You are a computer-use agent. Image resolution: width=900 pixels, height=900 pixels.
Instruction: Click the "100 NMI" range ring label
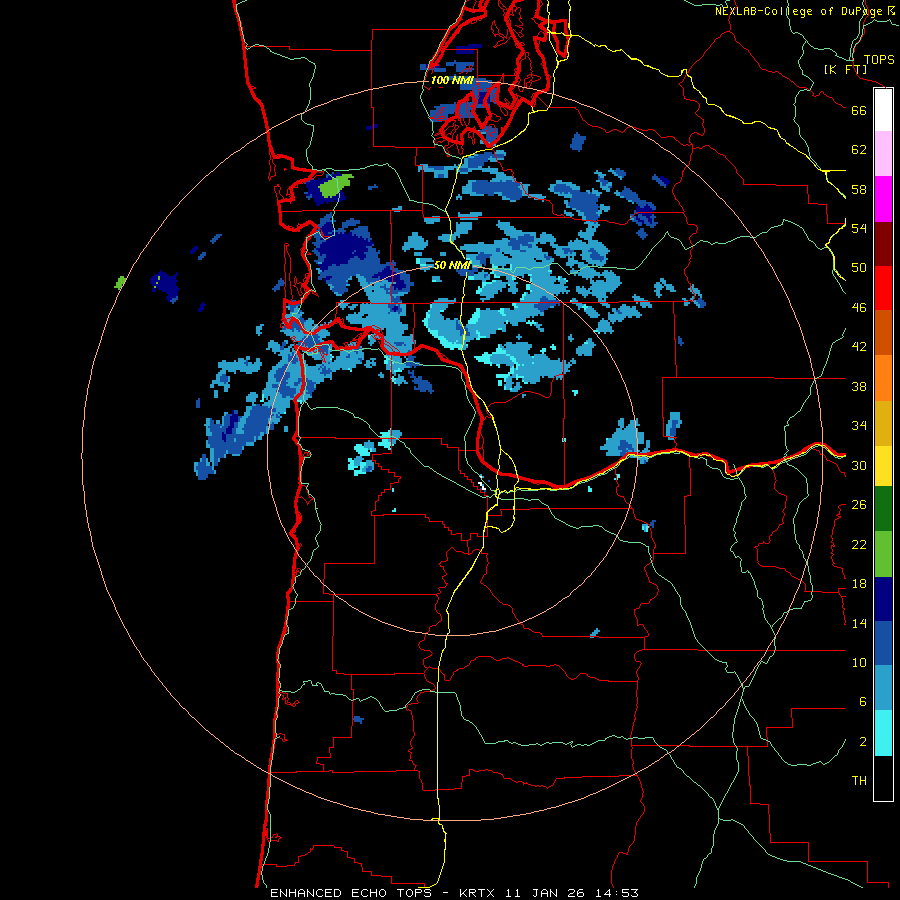[452, 80]
